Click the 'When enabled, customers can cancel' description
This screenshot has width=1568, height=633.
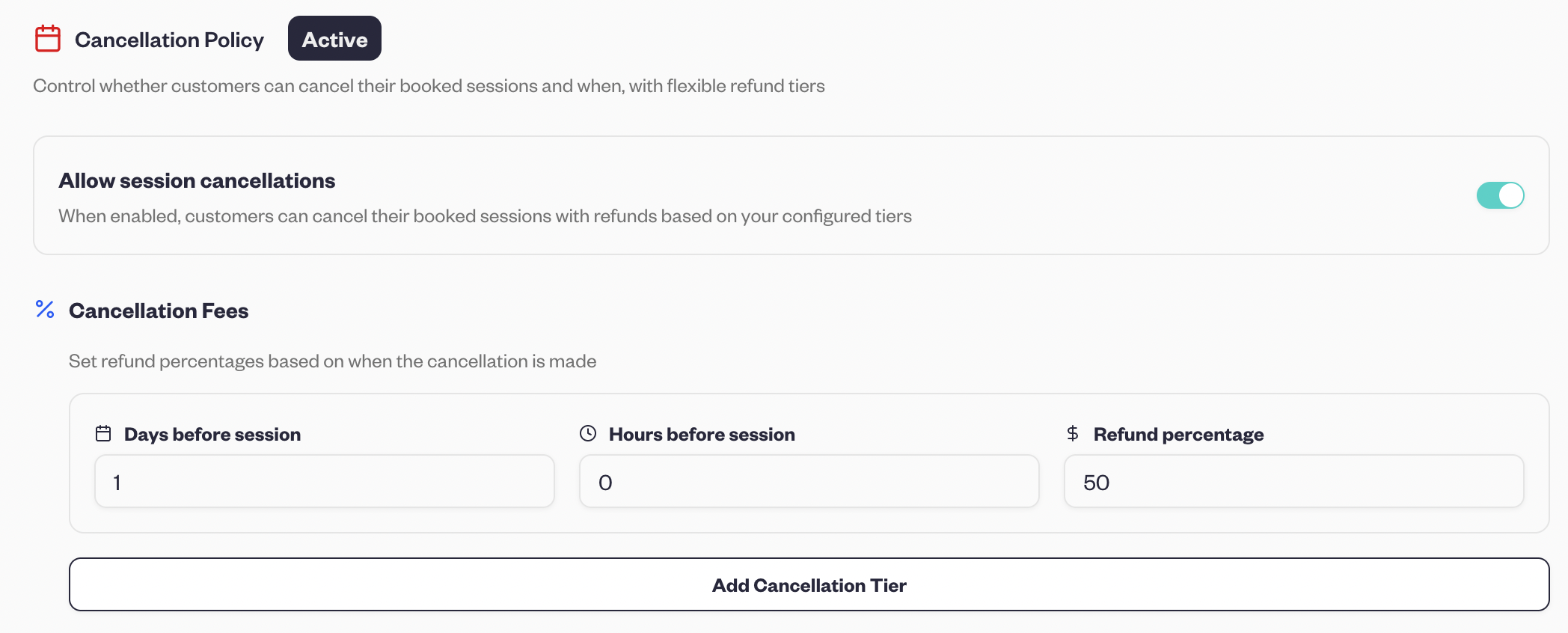point(485,216)
